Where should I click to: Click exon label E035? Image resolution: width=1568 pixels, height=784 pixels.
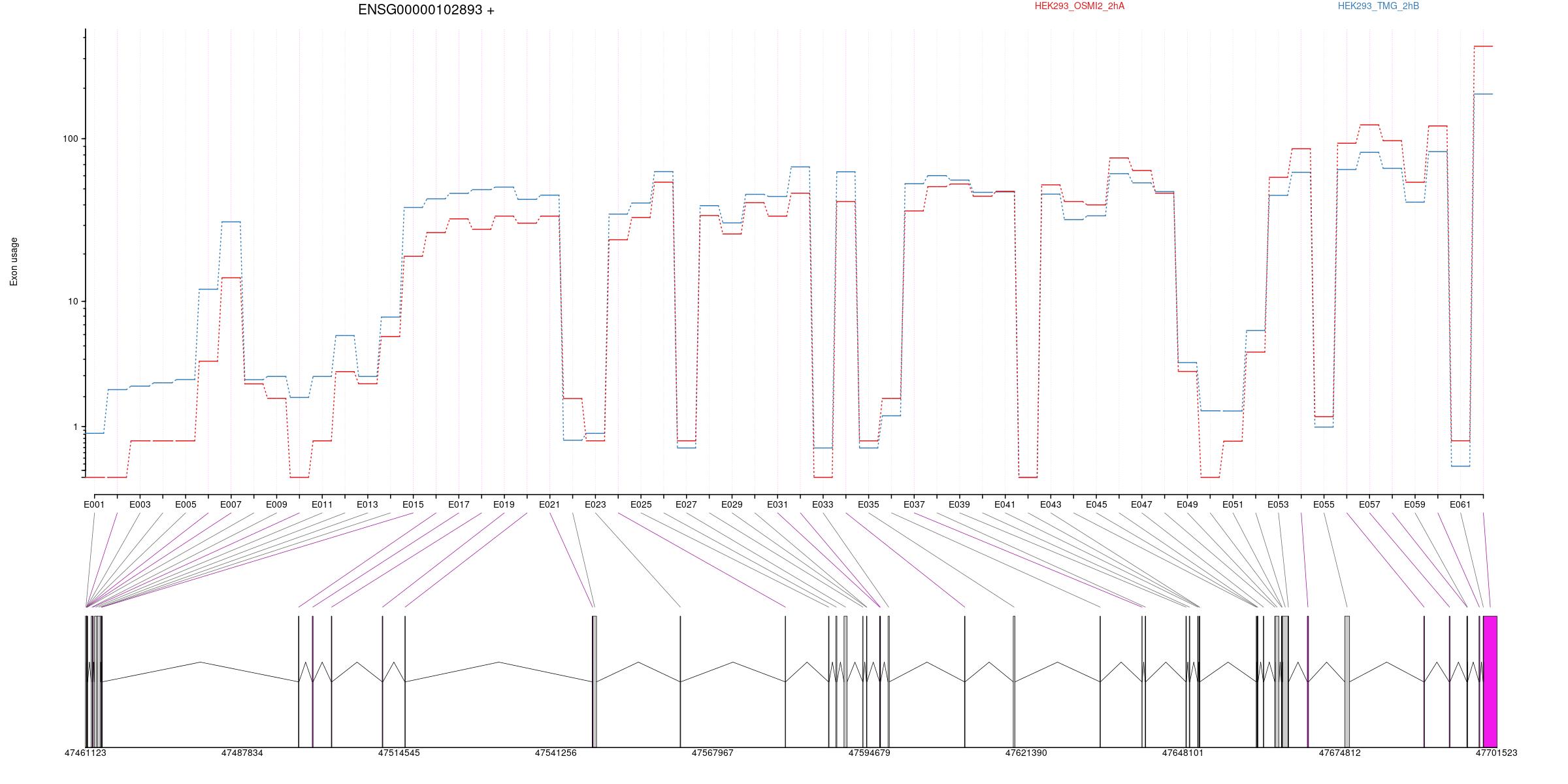(x=868, y=504)
